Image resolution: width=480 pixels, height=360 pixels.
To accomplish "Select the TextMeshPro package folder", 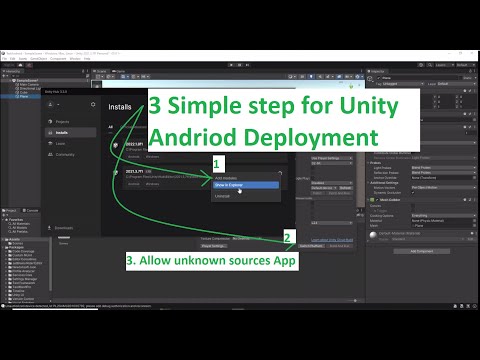I will (x=20, y=287).
